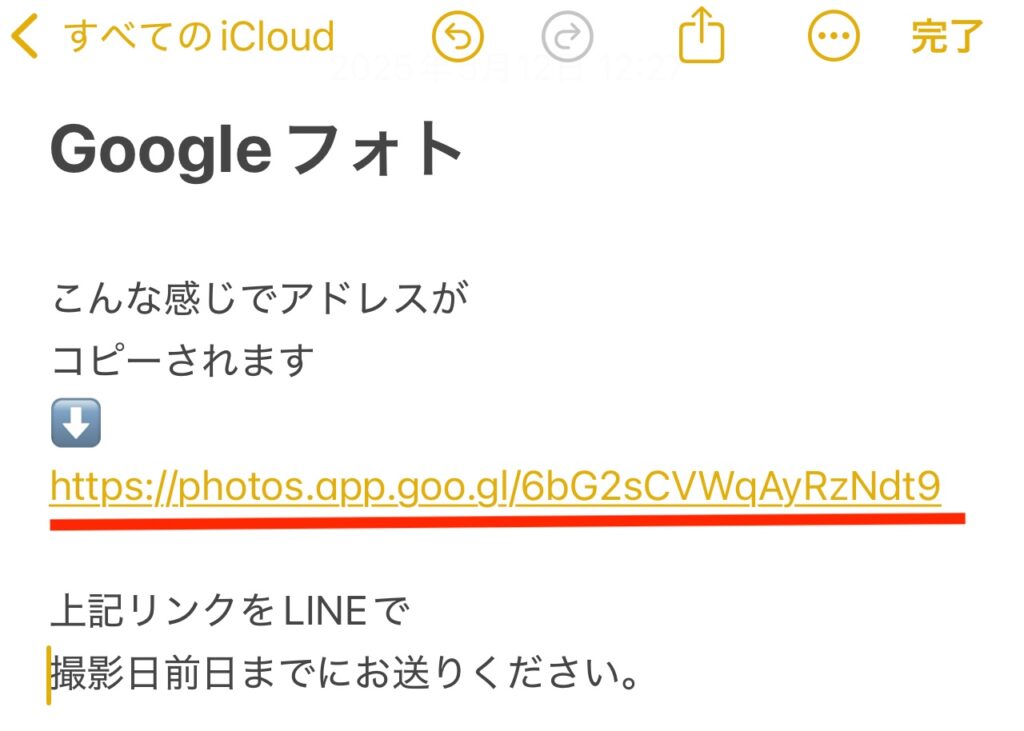Open the photos.app.goo.gl link
Screen dimensions: 1024x731
[495, 487]
